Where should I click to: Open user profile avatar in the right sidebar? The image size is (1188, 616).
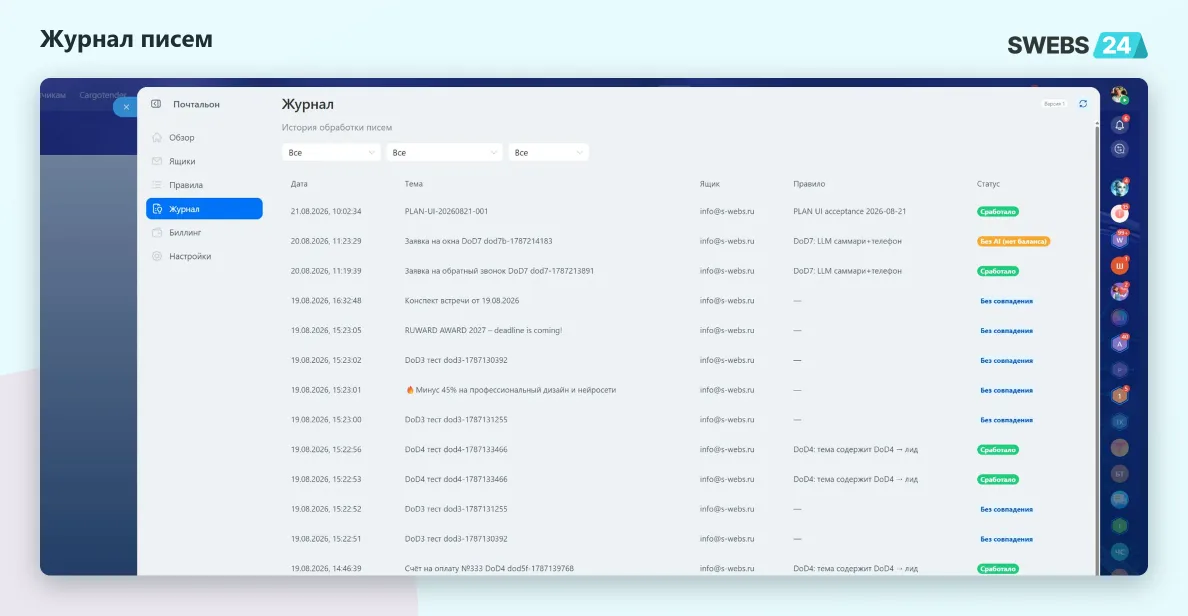pos(1120,95)
